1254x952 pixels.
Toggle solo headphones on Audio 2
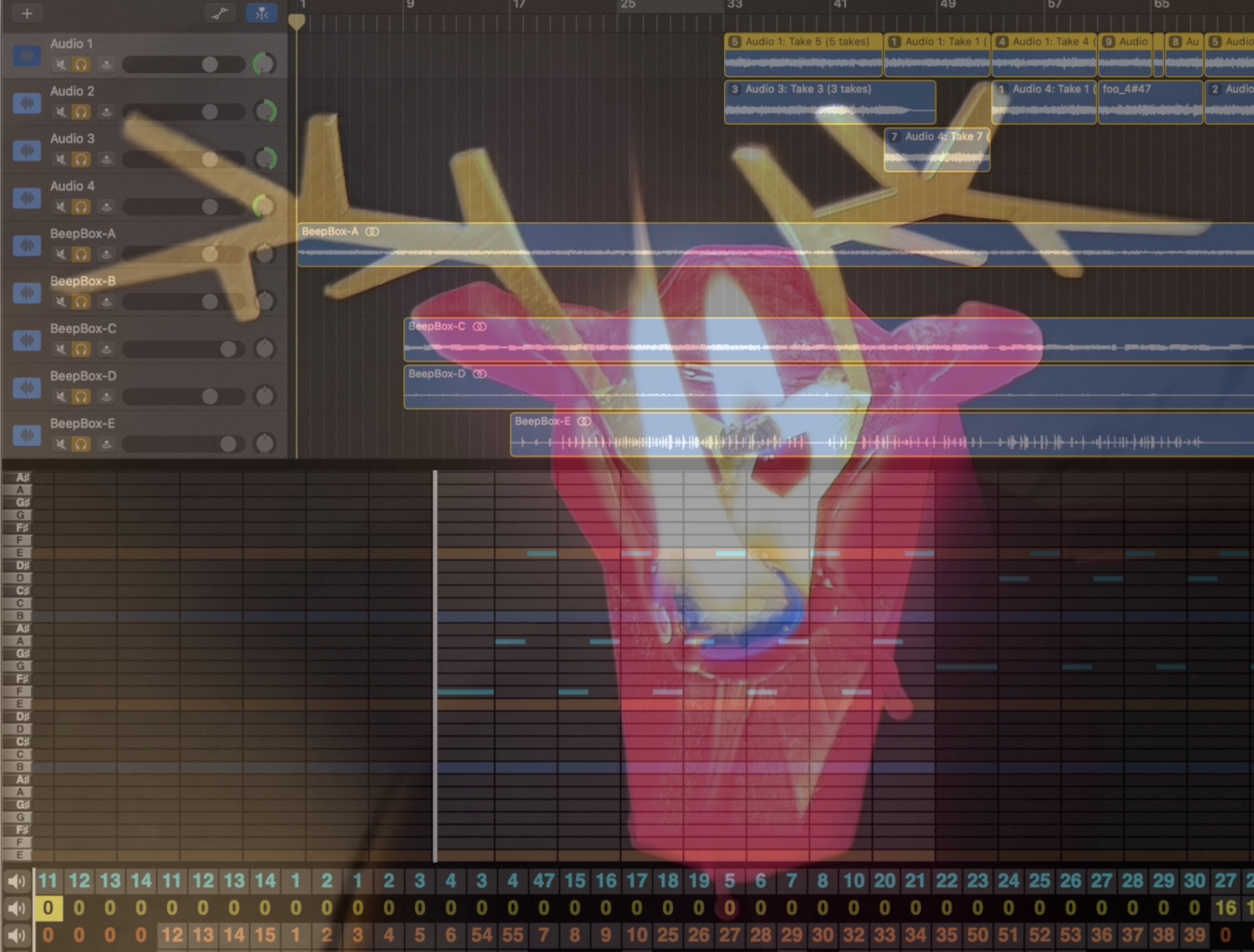(x=81, y=112)
